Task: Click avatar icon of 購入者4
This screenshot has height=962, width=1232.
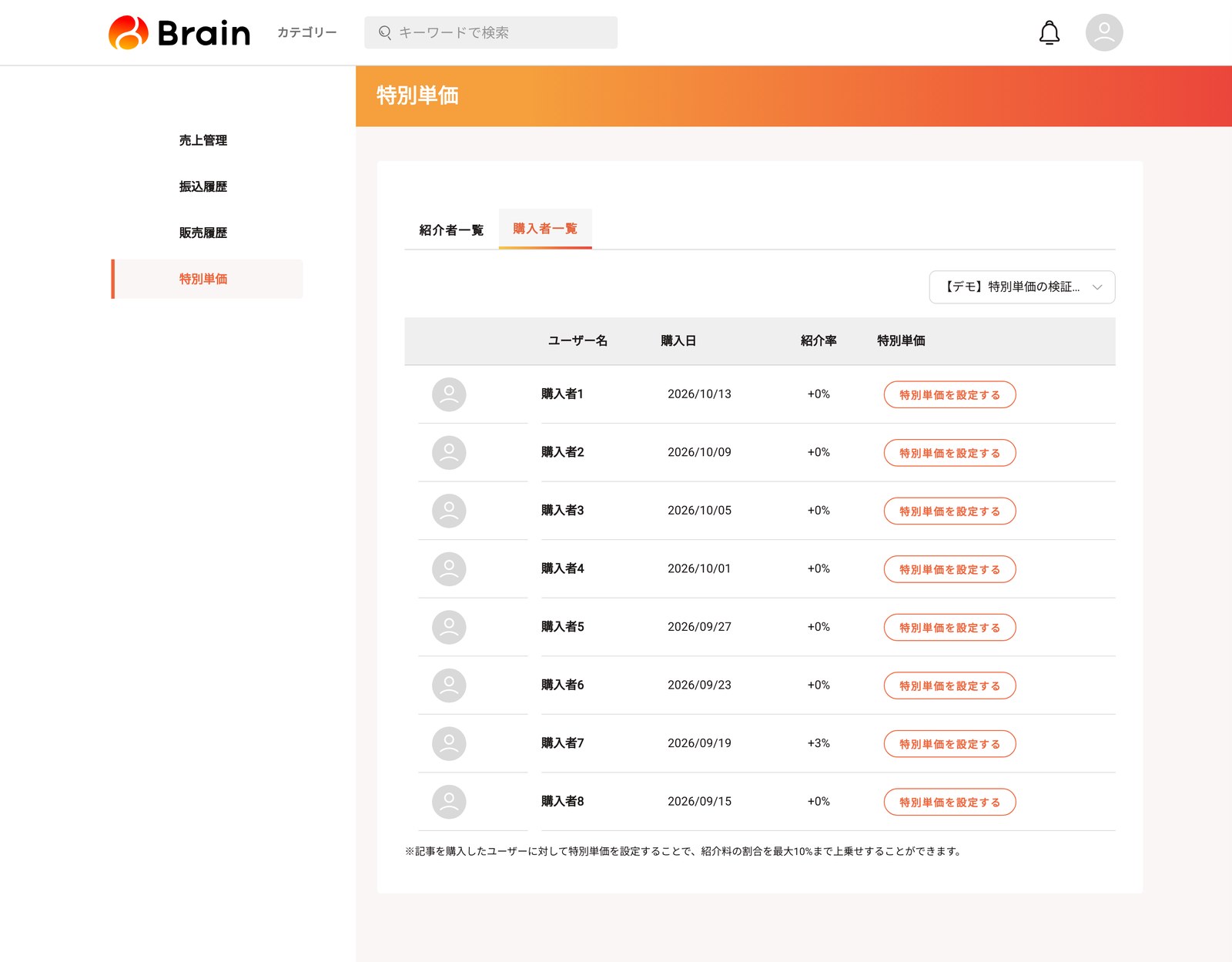Action: click(x=449, y=569)
